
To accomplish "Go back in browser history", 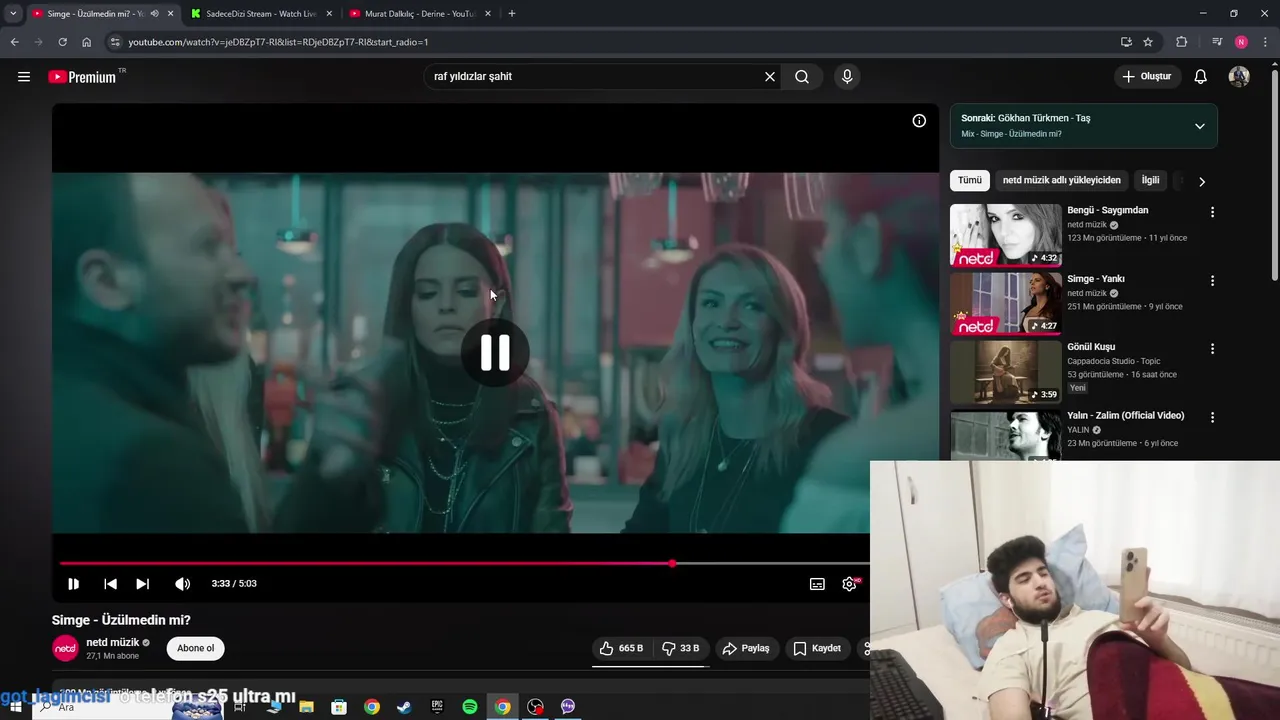I will (x=14, y=42).
